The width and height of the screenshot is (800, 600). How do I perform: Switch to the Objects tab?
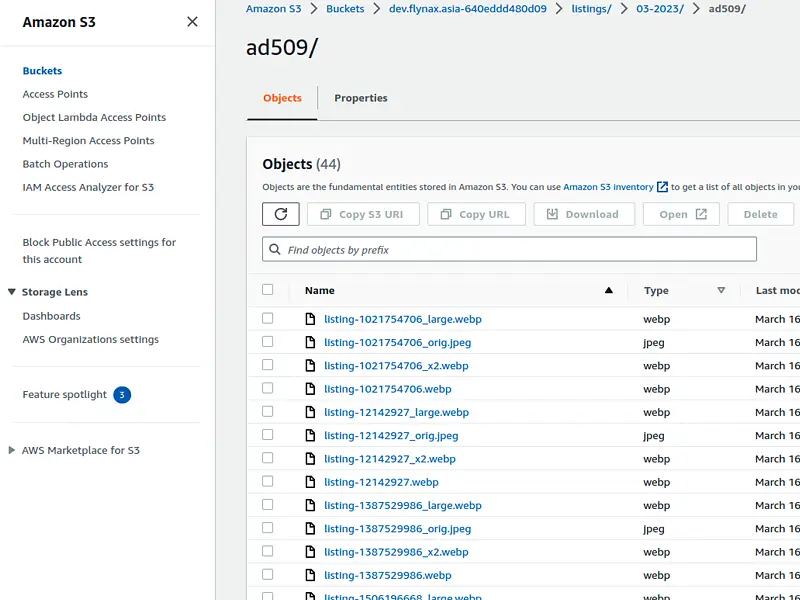(282, 98)
